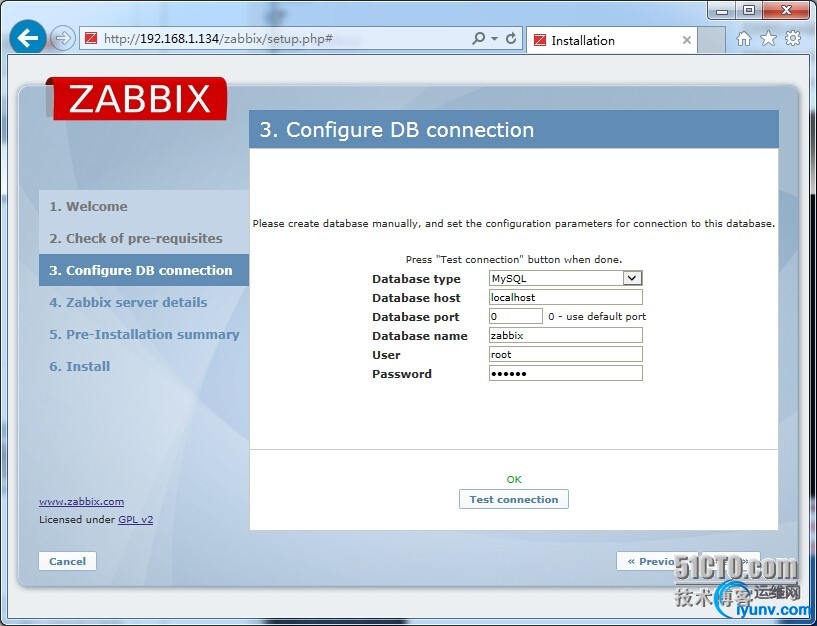817x626 pixels.
Task: Go back with the browser back arrow
Action: click(x=27, y=38)
